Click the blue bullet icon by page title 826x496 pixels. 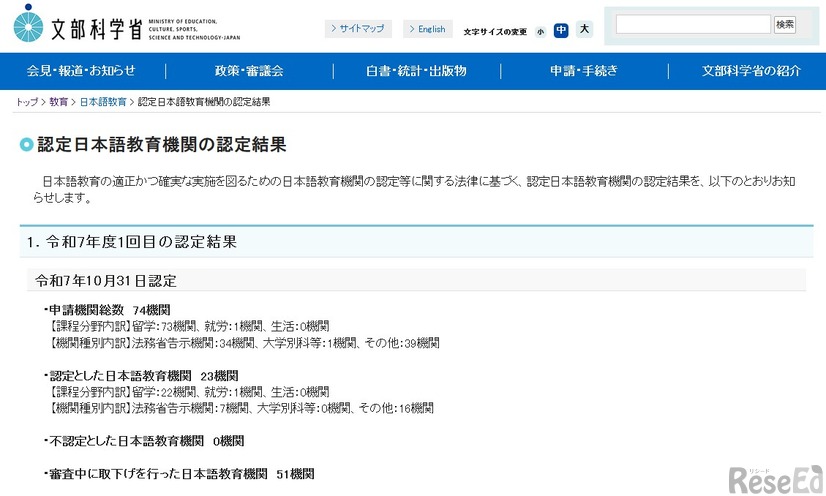pos(26,146)
